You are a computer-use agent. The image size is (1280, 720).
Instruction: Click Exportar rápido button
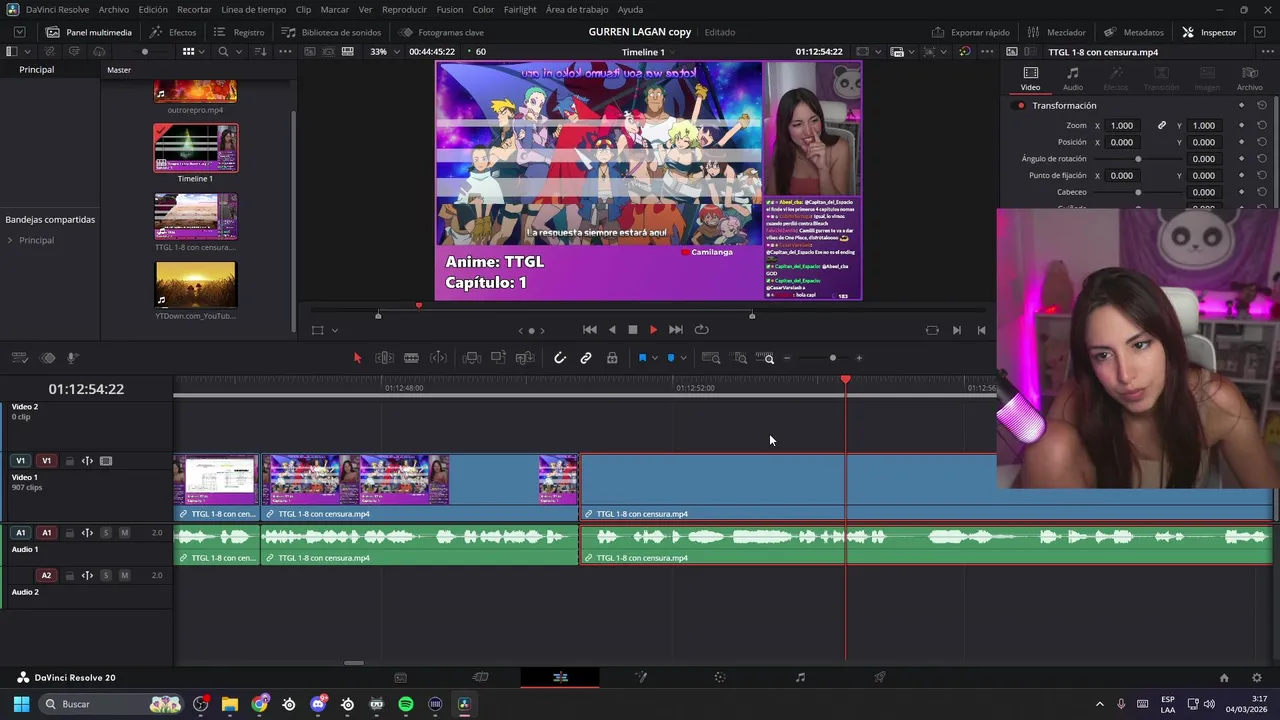(970, 32)
